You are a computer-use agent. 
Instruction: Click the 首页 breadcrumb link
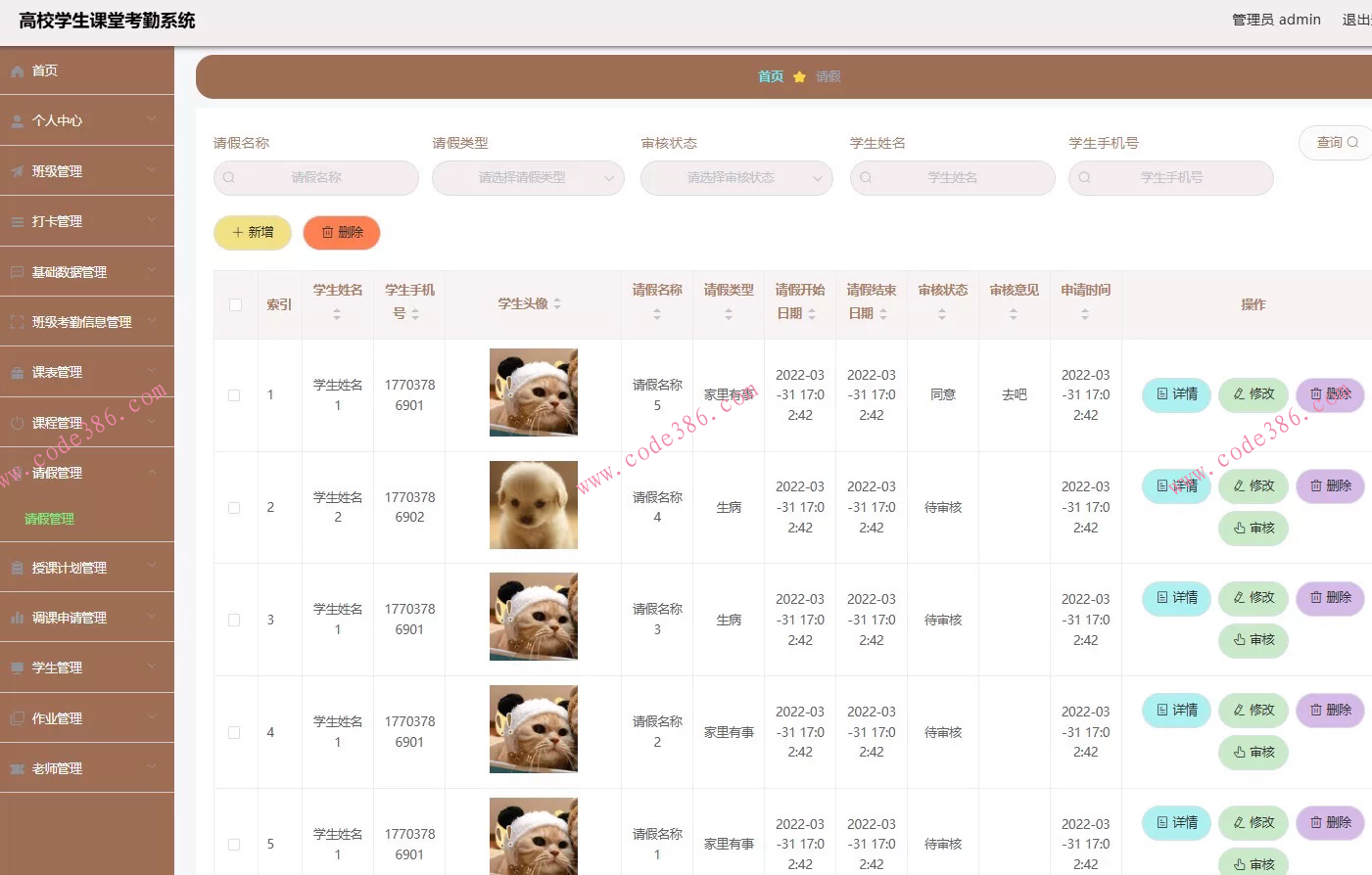(771, 76)
